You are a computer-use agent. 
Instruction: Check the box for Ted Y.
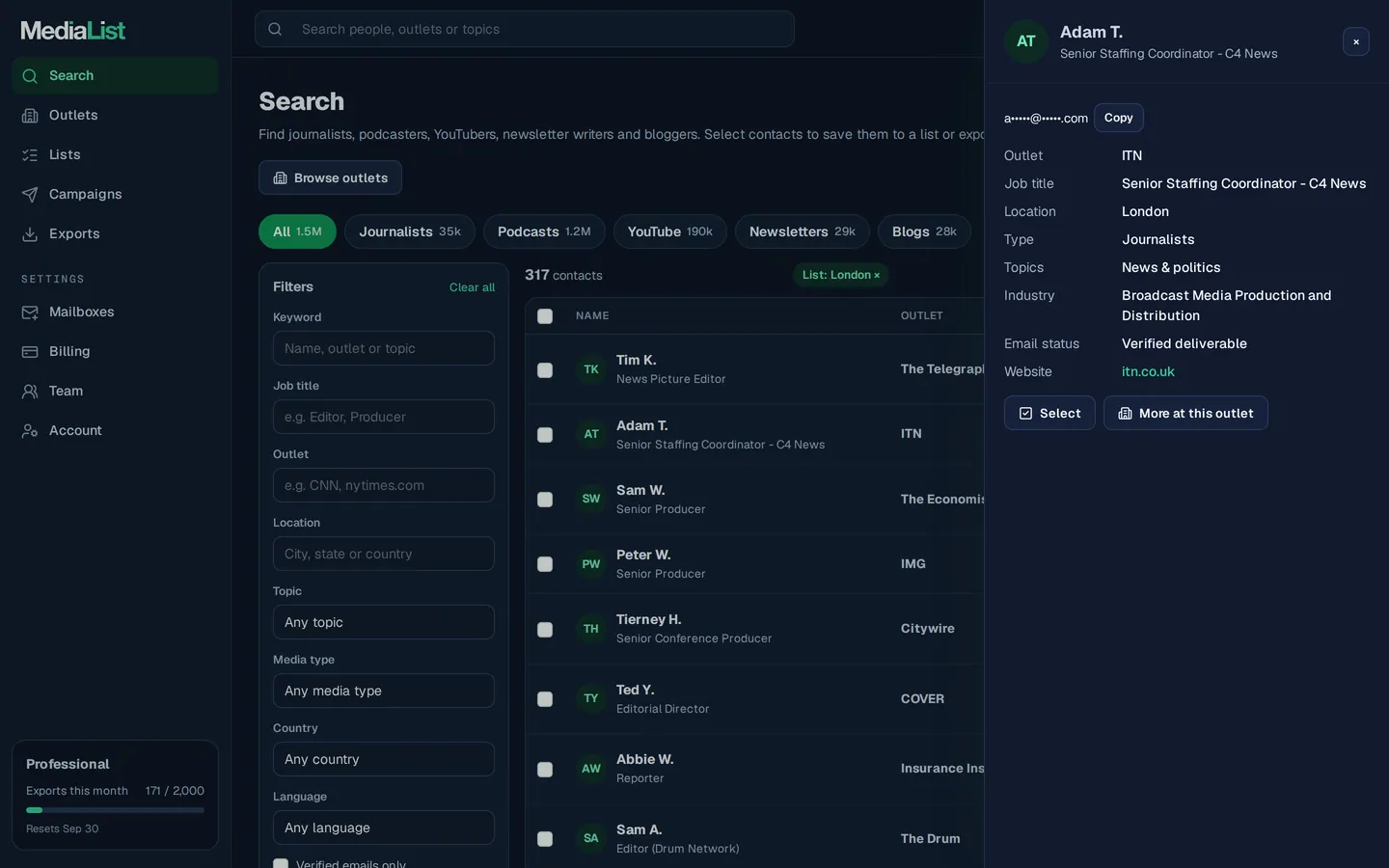(545, 699)
